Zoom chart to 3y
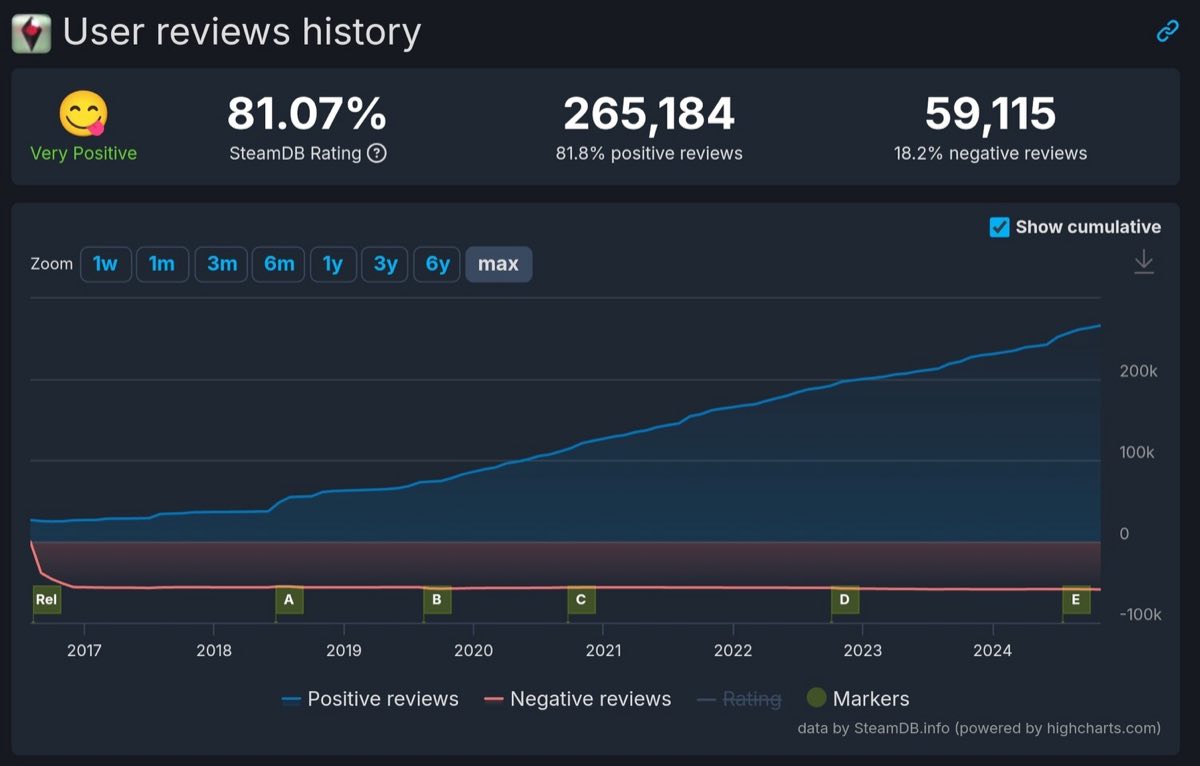The width and height of the screenshot is (1200, 766). [x=385, y=264]
